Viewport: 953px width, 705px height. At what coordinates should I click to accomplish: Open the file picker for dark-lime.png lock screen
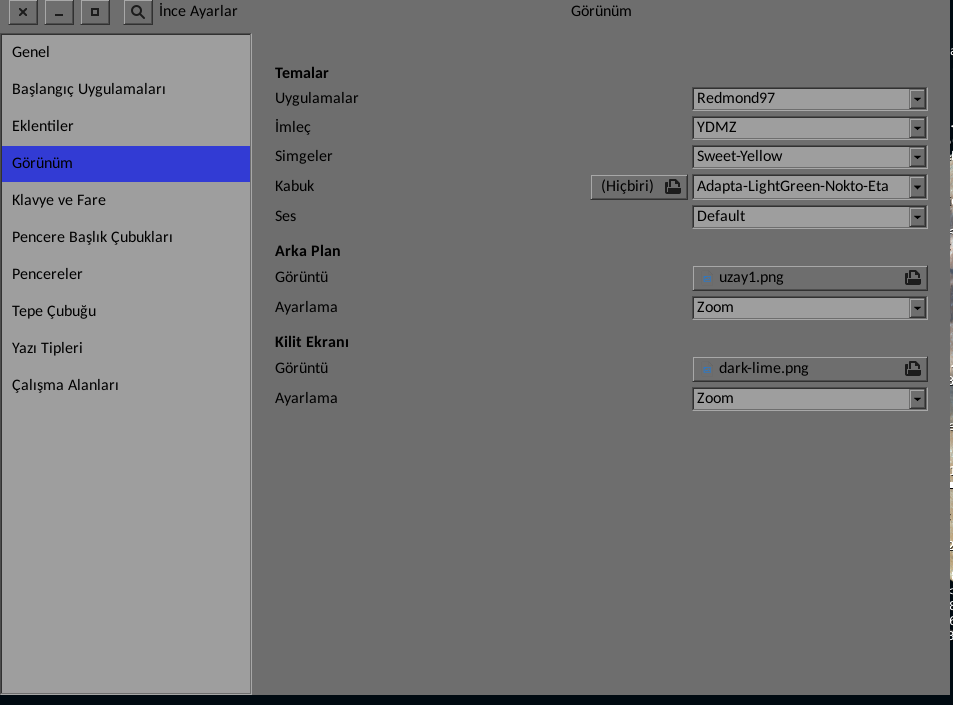[810, 369]
